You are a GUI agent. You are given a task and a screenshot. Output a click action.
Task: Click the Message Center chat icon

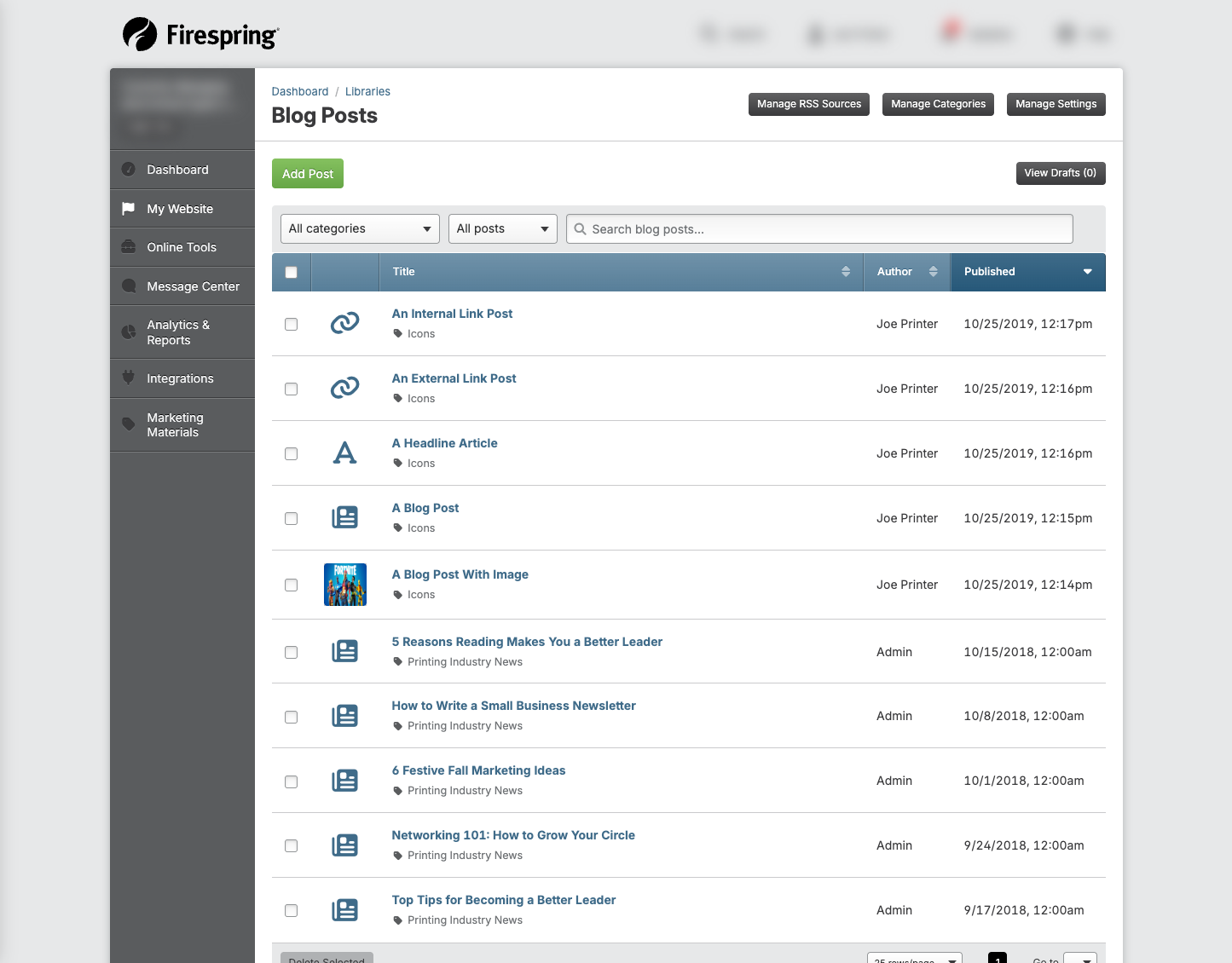coord(129,286)
